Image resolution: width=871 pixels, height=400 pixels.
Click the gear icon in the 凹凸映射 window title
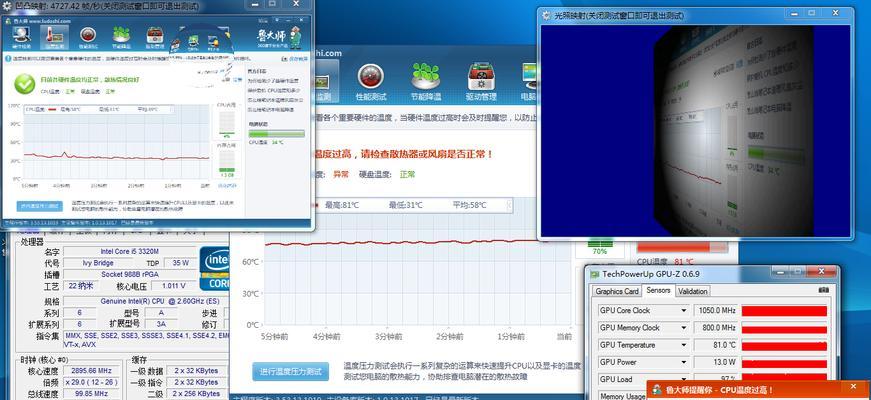pos(7,6)
